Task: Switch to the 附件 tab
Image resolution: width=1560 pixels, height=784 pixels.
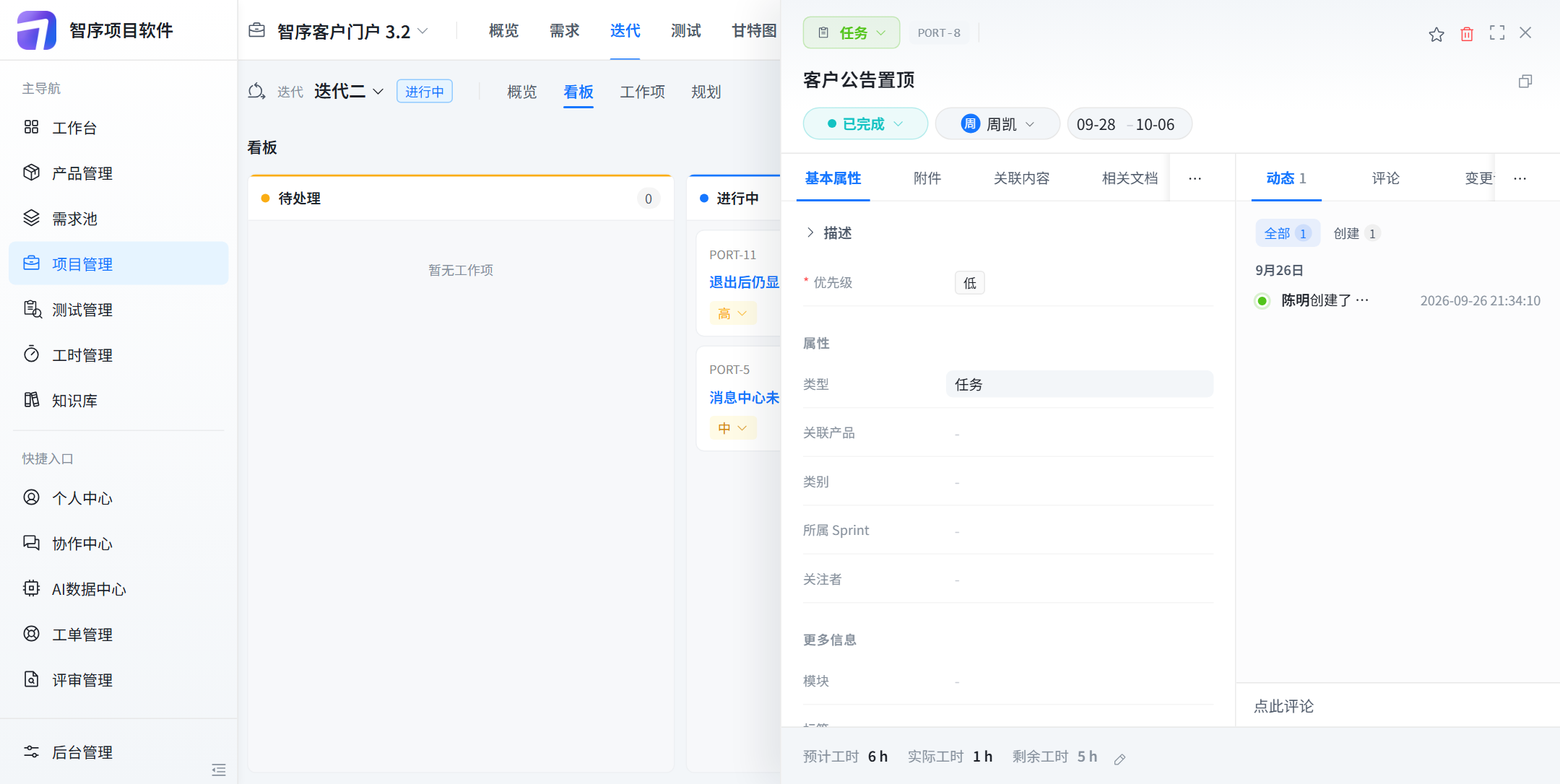Action: click(927, 178)
